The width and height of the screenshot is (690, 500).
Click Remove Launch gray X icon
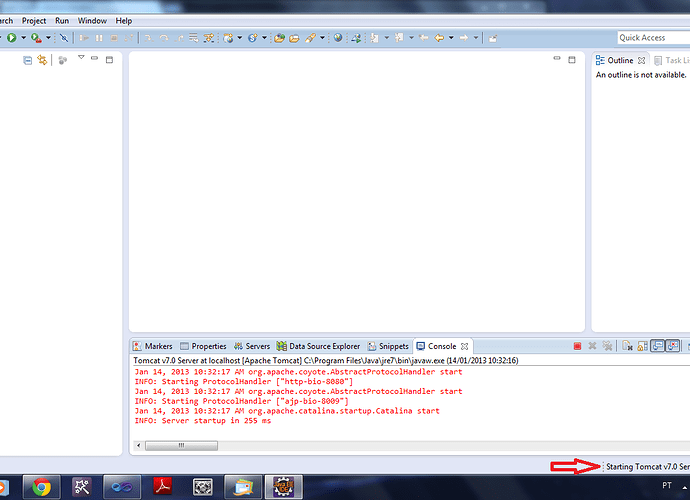coord(592,346)
